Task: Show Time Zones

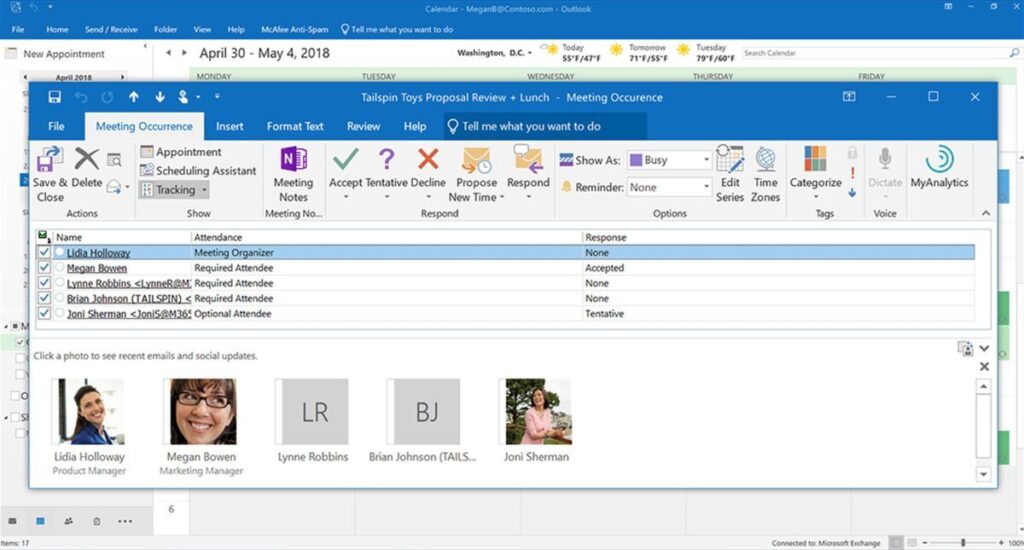Action: click(x=765, y=174)
